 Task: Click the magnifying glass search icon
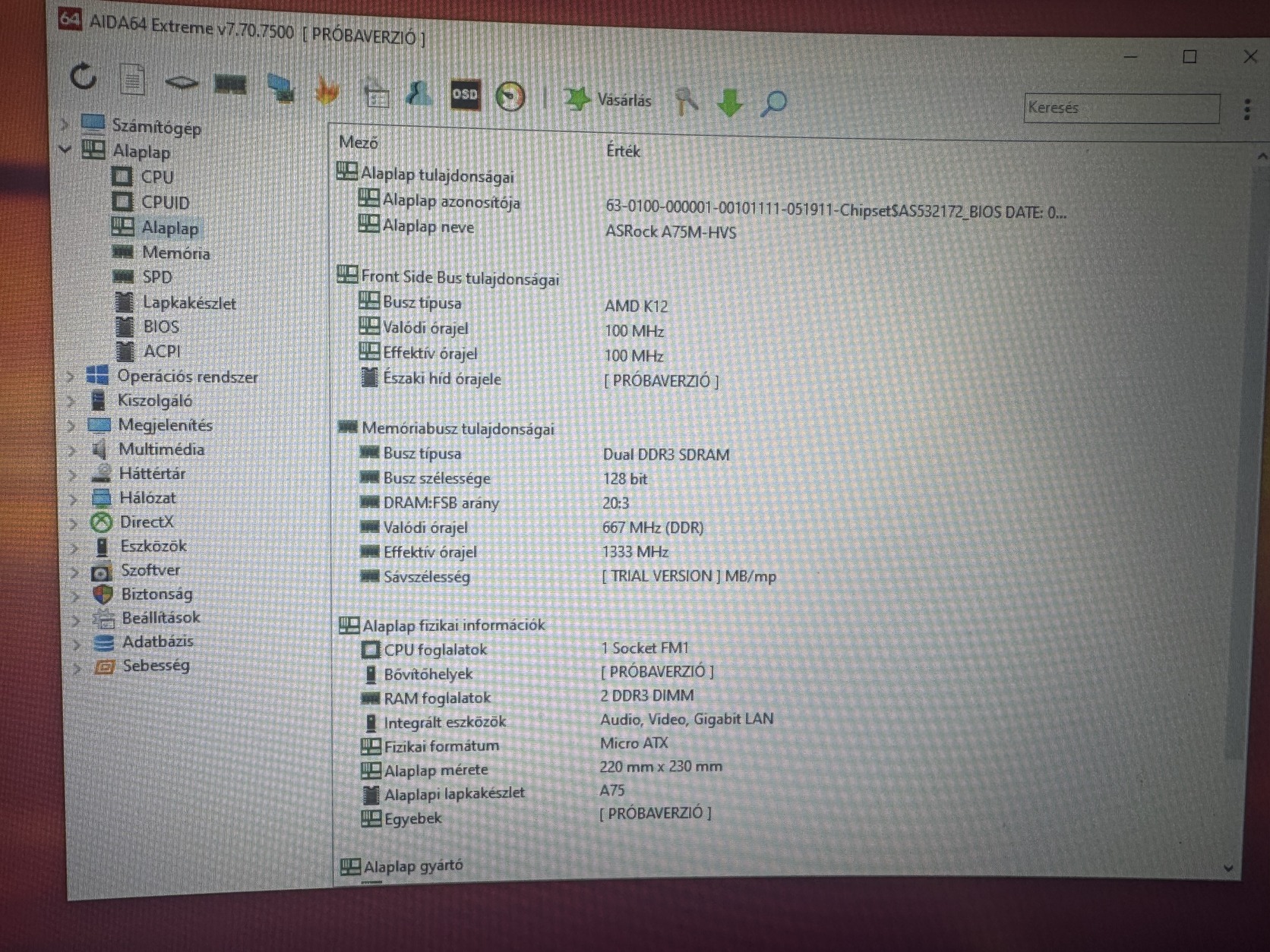click(x=773, y=103)
